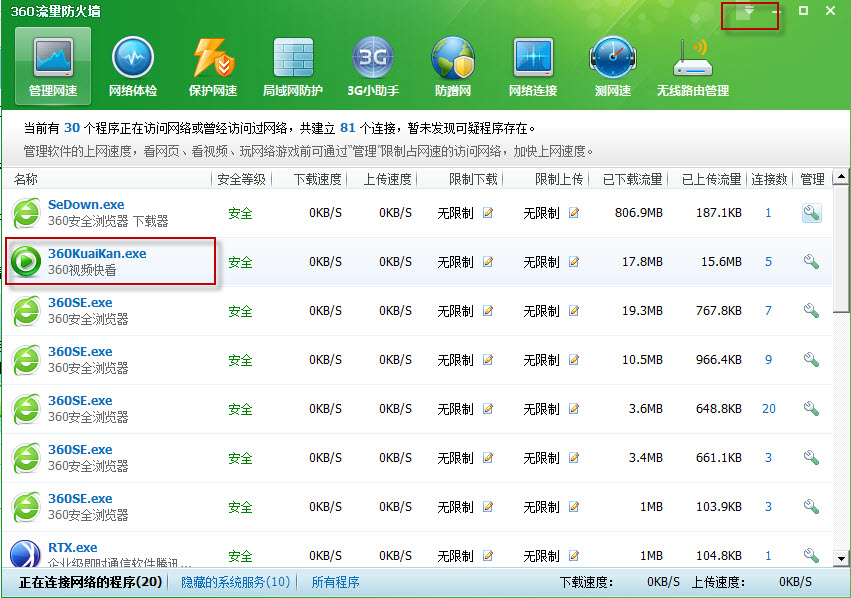
Task: Edit download limit for RTX.exe
Action: (x=488, y=555)
